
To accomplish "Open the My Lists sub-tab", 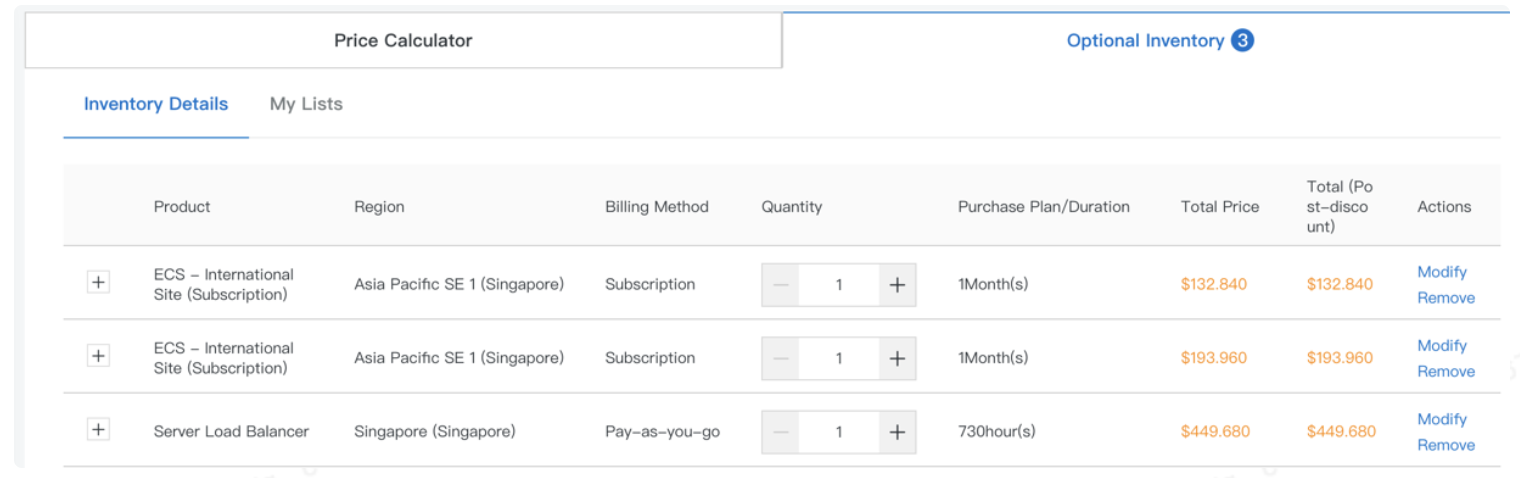I will (306, 104).
